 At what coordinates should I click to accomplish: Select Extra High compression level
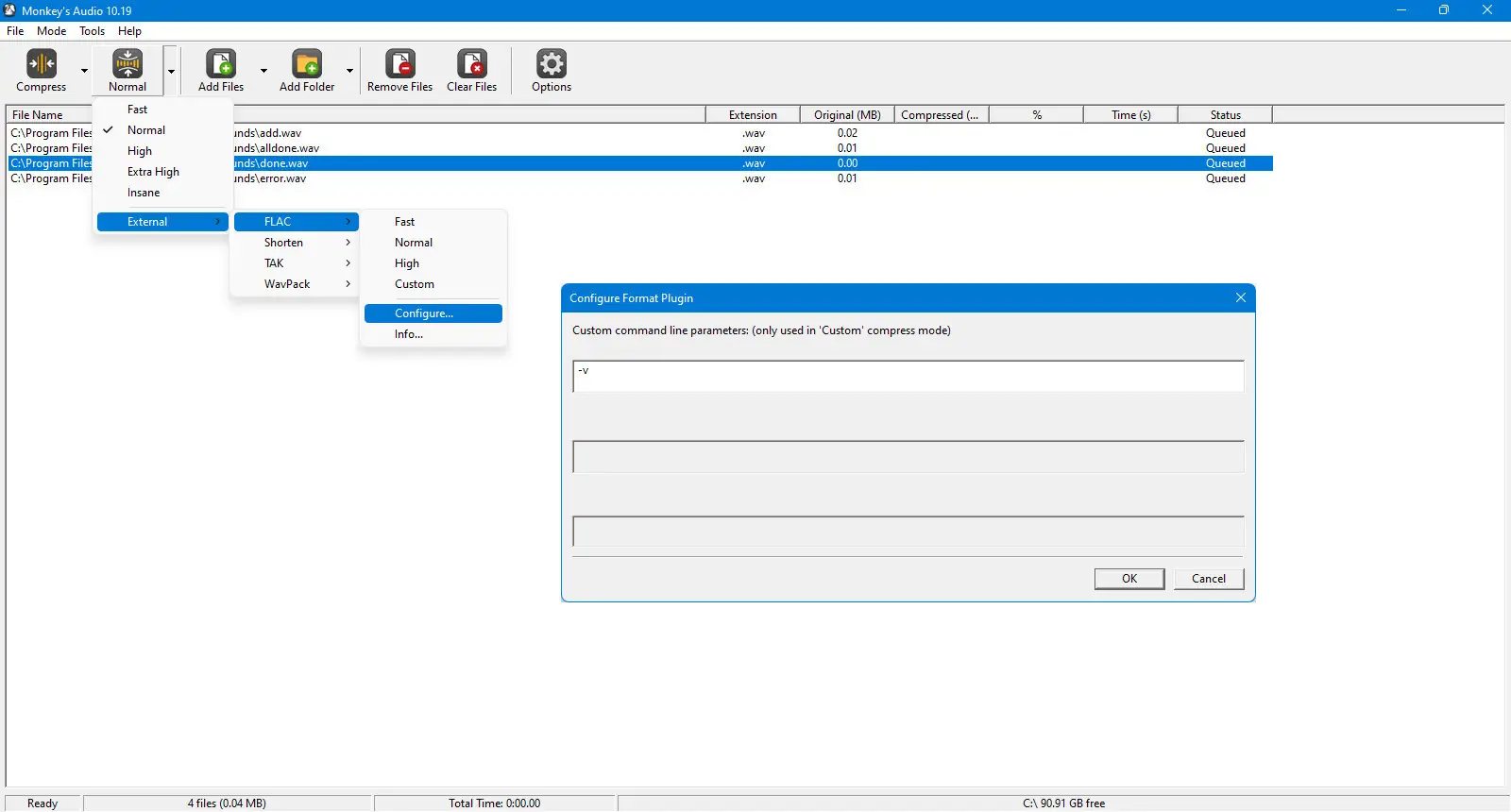pos(162,172)
